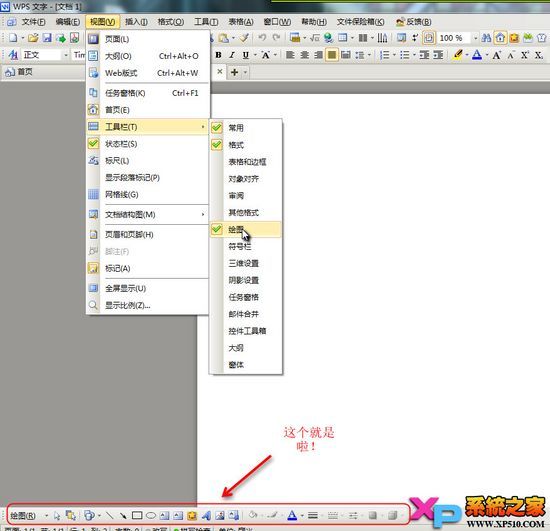Viewport: 550px width, 531px height.
Task: Select the oval shape in drawing toolbar
Action: coord(151,515)
